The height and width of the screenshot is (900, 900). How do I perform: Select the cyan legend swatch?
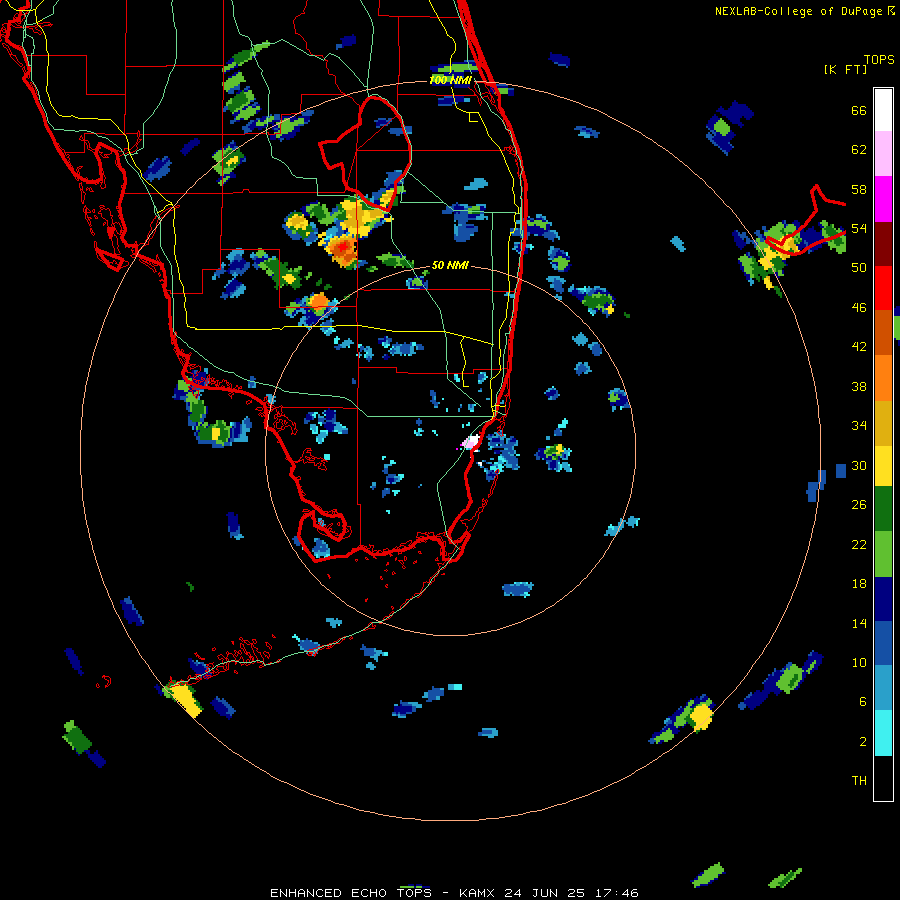(883, 733)
